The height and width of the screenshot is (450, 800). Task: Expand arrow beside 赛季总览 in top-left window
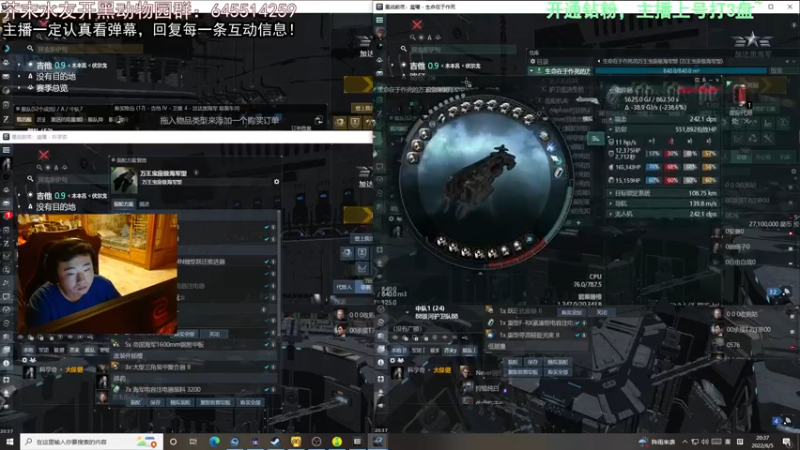click(19, 88)
